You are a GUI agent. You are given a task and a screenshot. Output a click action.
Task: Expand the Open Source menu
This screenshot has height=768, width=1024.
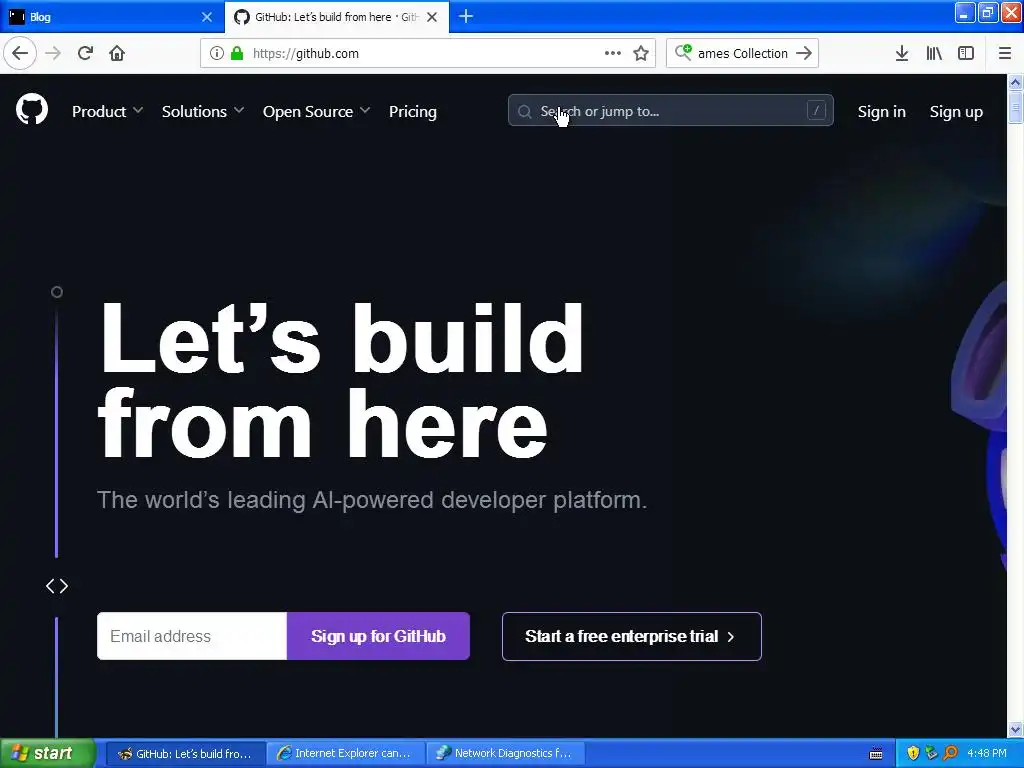[317, 112]
